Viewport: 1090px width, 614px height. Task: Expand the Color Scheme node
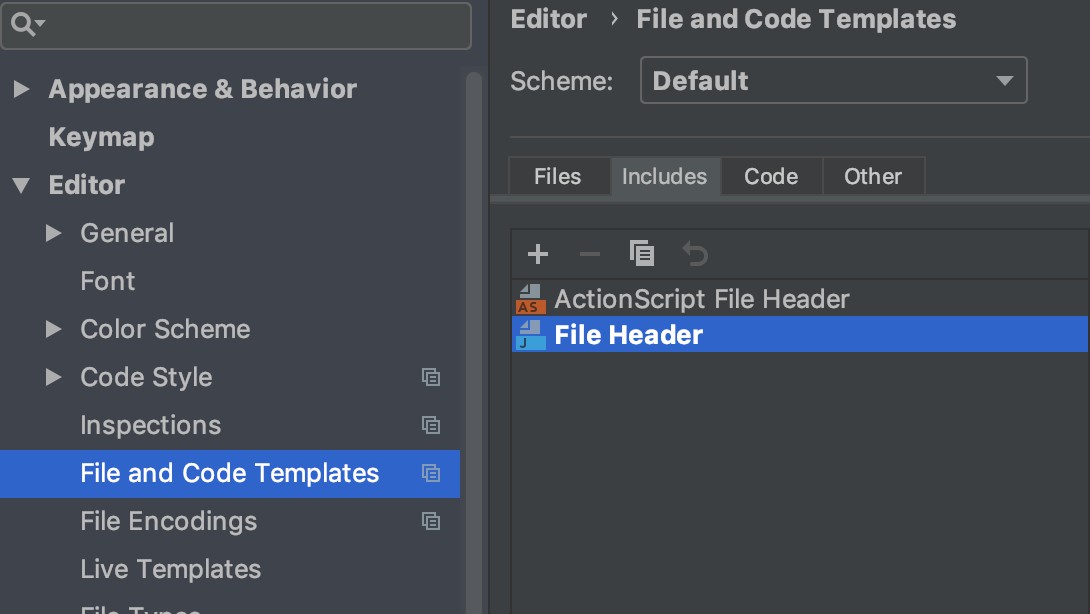(x=54, y=329)
